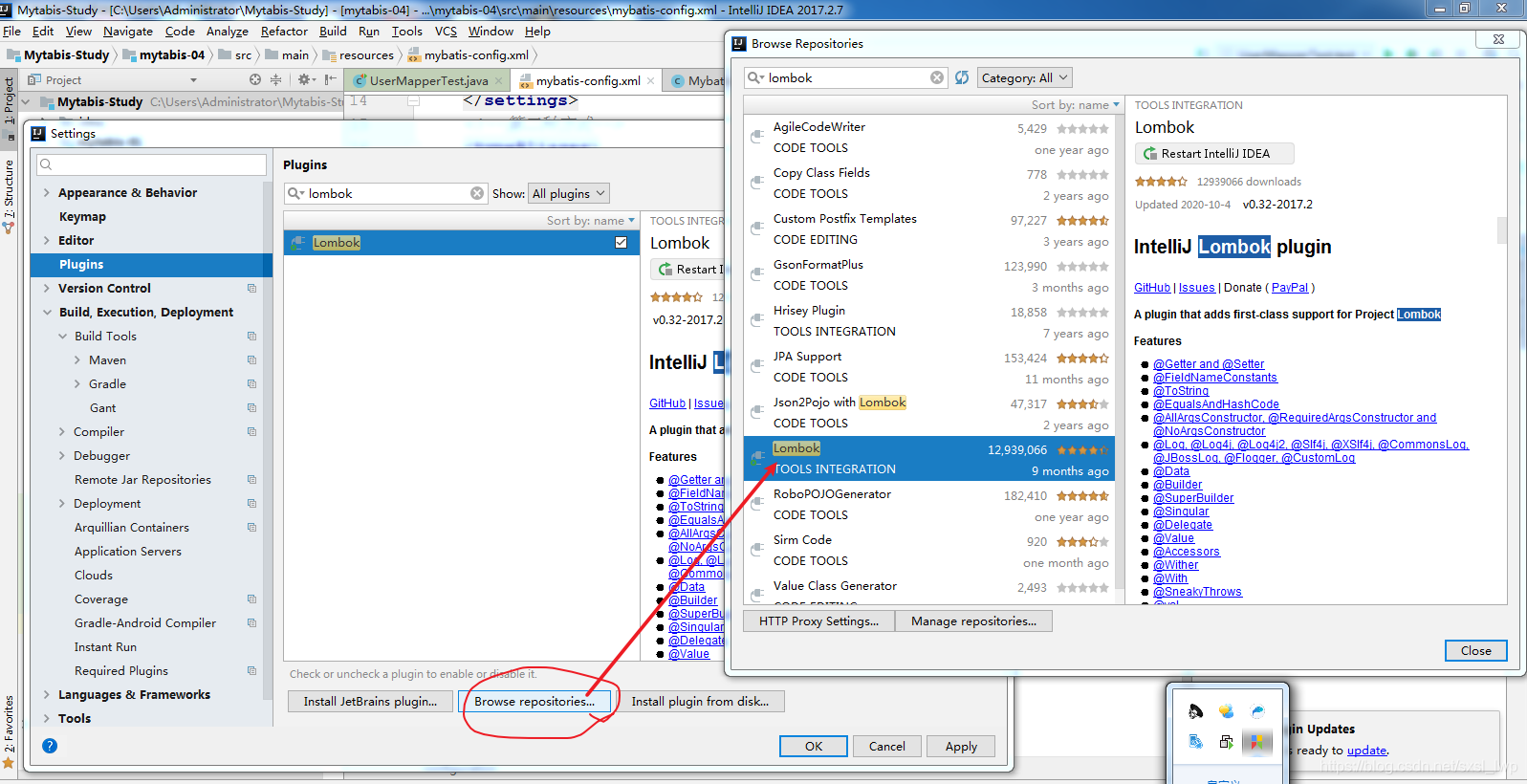Click the scroll-from-source target icon in Project panel

point(255,79)
